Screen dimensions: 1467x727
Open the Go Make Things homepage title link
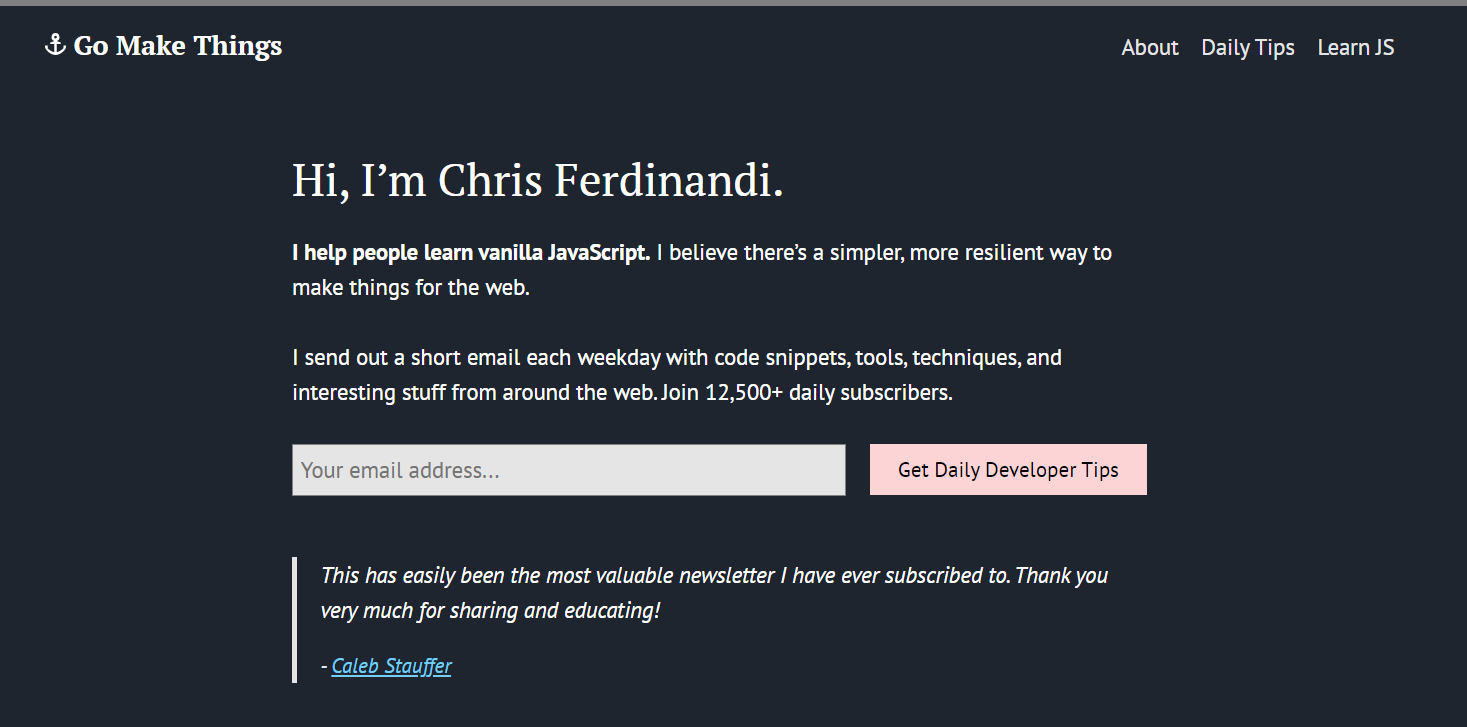click(x=164, y=46)
